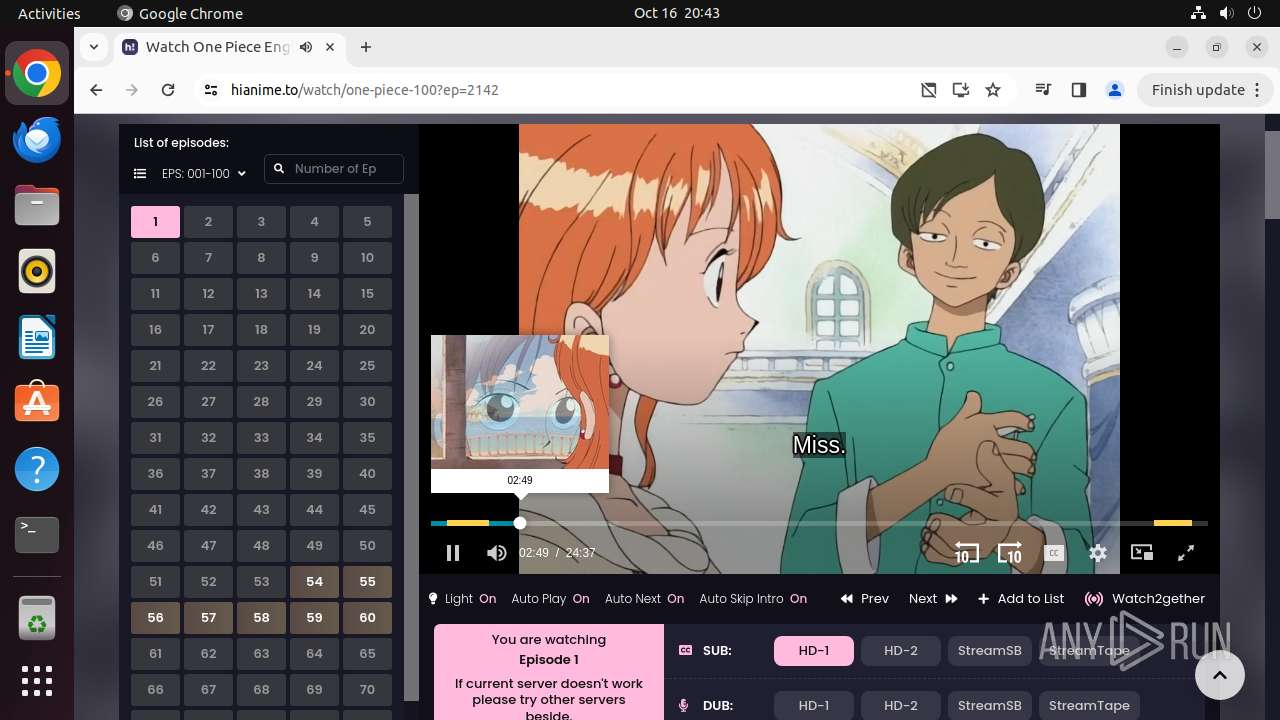
Task: Select SUB StreamSB server
Action: pyautogui.click(x=990, y=651)
